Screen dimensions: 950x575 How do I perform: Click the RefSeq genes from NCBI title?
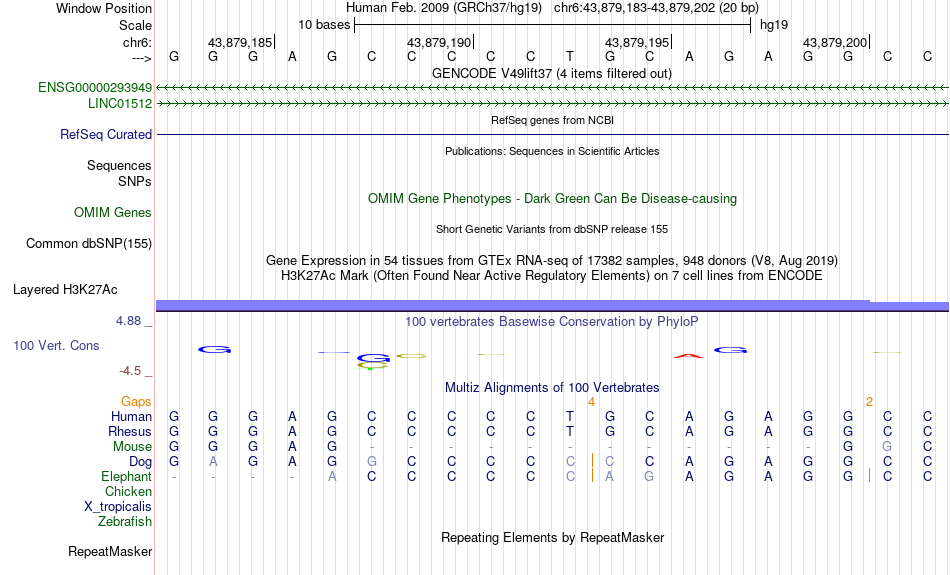[552, 120]
